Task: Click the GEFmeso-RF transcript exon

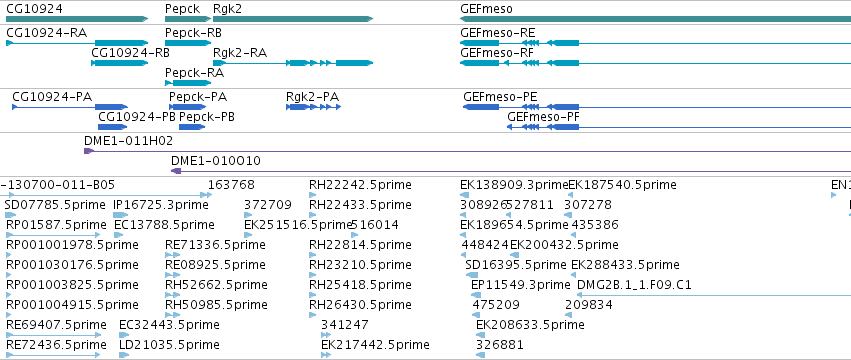Action: 479,63
